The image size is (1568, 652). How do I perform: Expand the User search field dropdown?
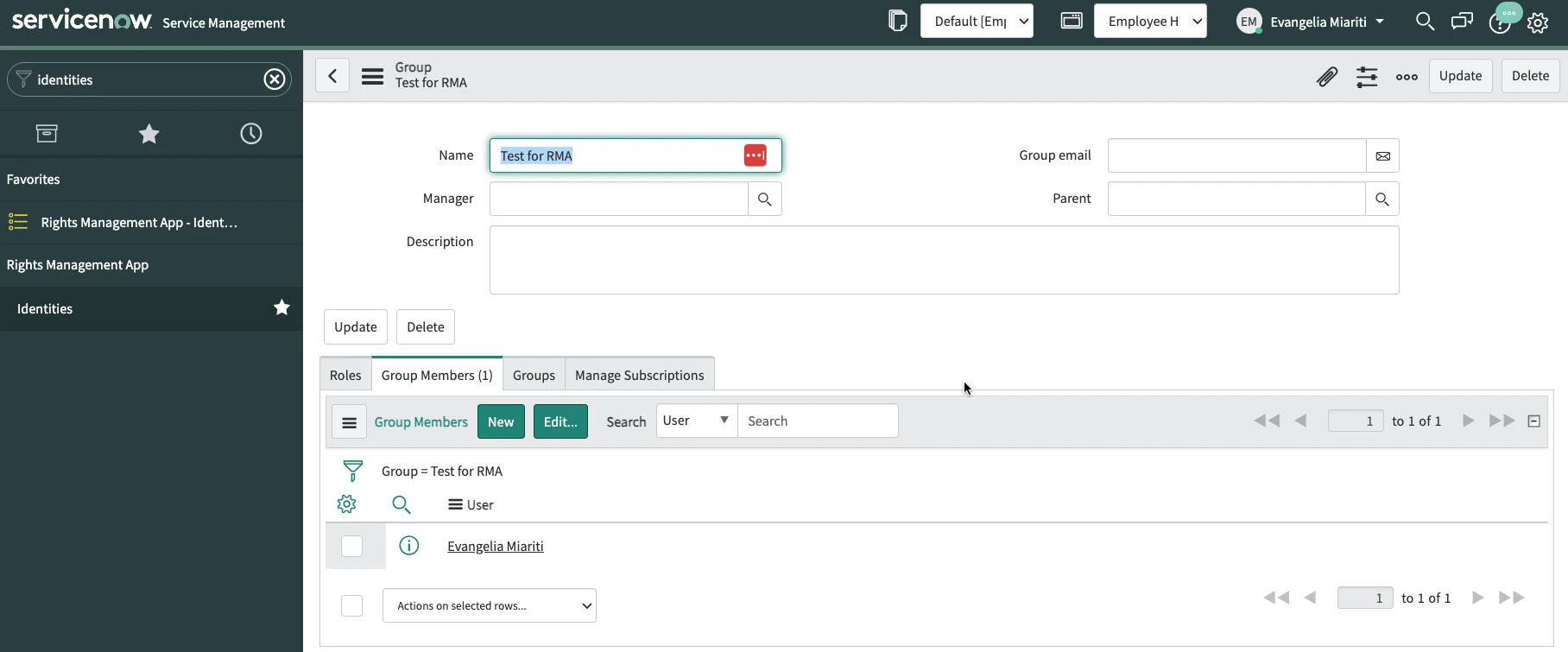click(x=697, y=421)
